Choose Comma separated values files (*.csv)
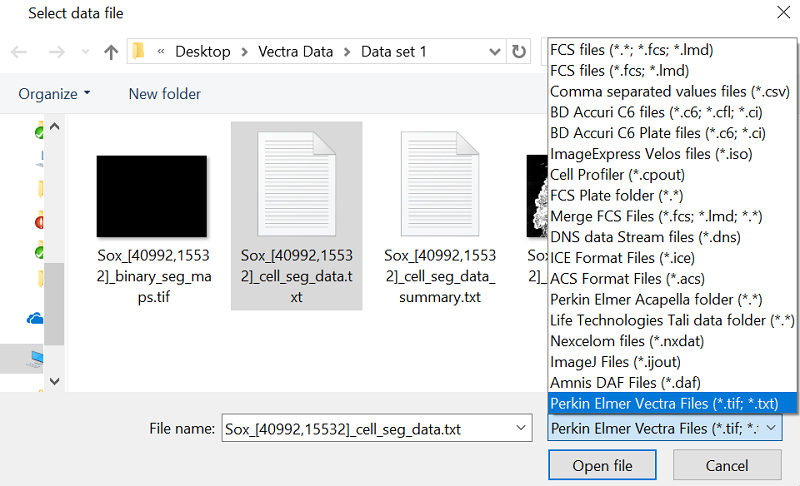This screenshot has height=486, width=800. pyautogui.click(x=669, y=91)
